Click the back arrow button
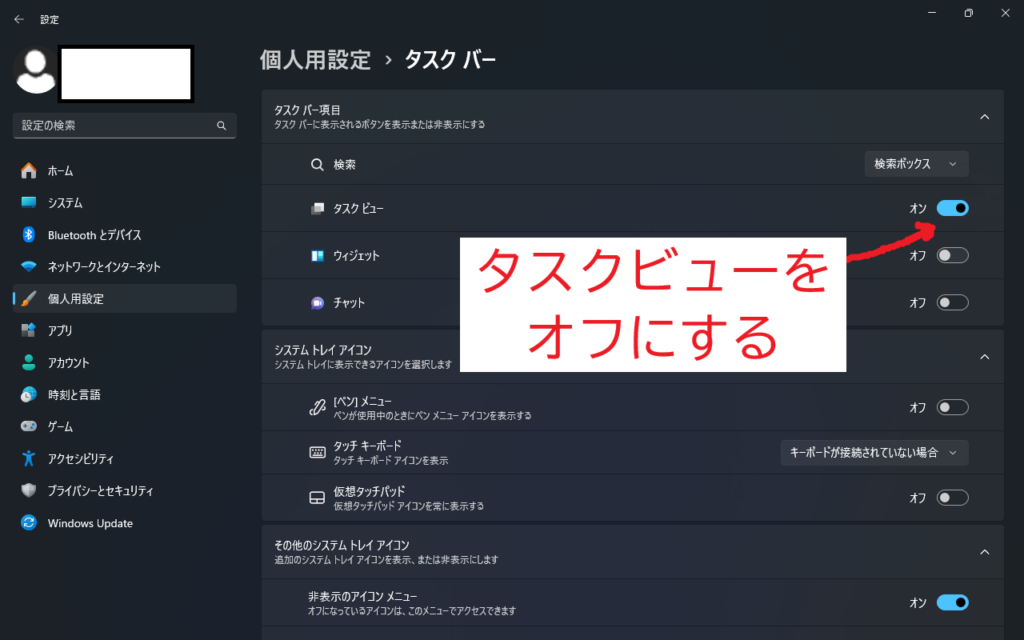The width and height of the screenshot is (1024, 640). click(18, 18)
